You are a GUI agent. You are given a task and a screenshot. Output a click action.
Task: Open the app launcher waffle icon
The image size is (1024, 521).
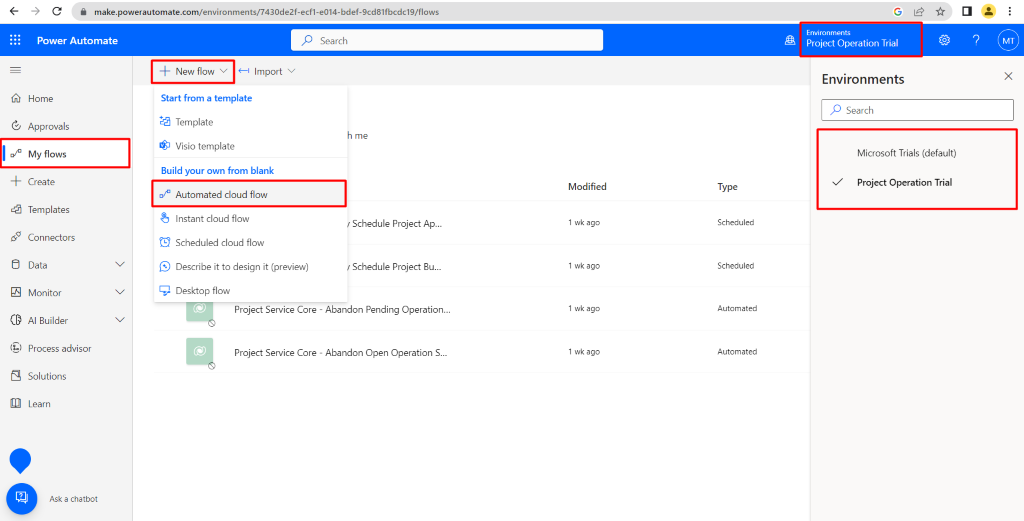coord(15,40)
